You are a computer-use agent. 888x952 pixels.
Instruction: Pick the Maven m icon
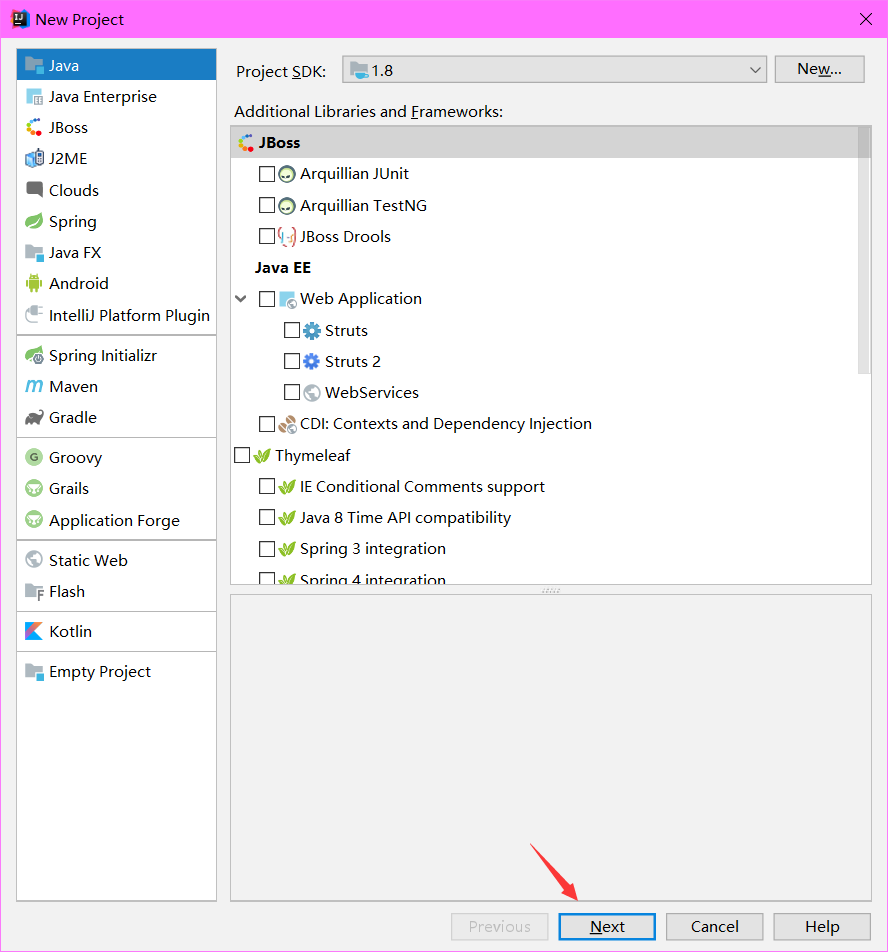pos(34,386)
